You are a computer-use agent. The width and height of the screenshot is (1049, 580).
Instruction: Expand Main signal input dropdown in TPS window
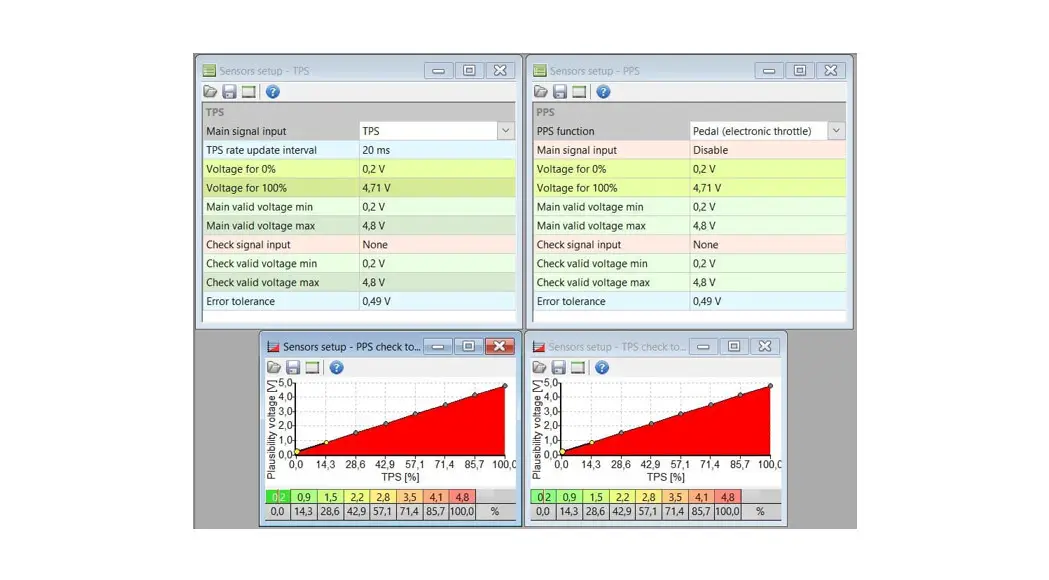[x=506, y=131]
